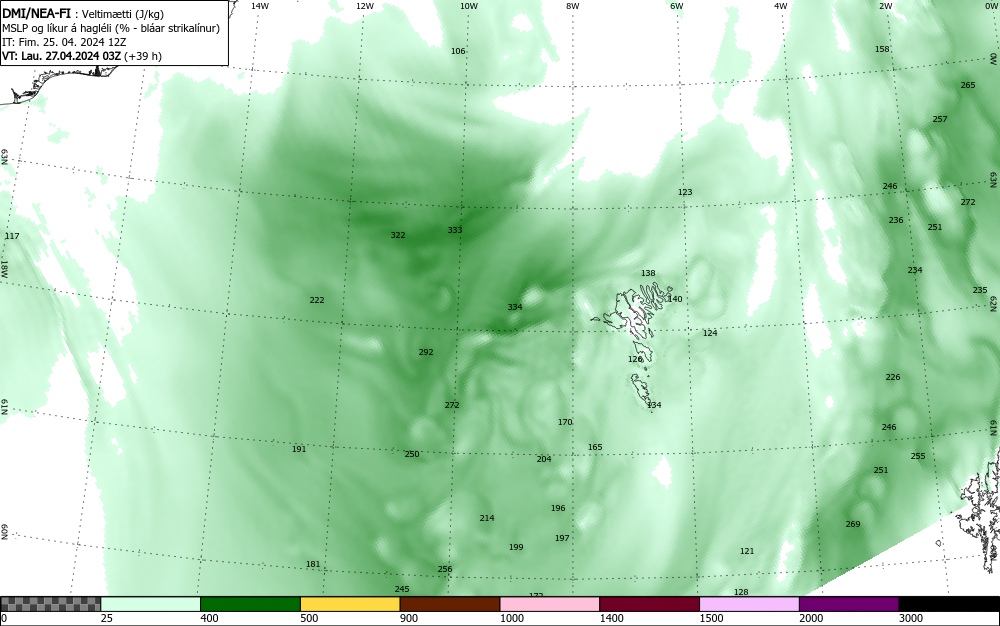This screenshot has width=1000, height=626.
Task: Select the light green 25–400 legend swatch
Action: click(x=151, y=604)
